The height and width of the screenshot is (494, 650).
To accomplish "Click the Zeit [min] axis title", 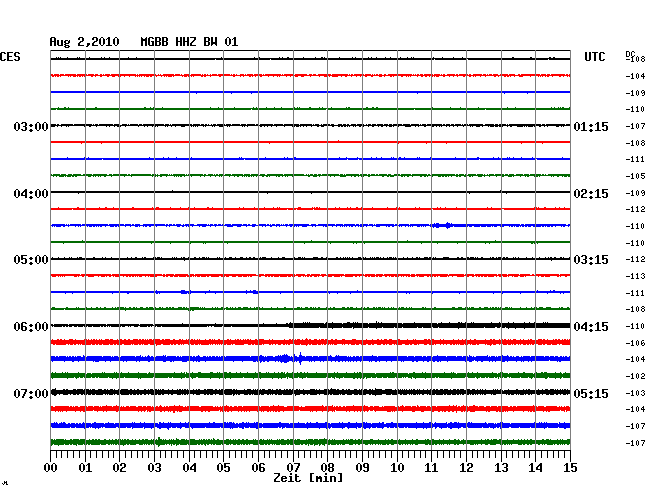I will 308,478.
